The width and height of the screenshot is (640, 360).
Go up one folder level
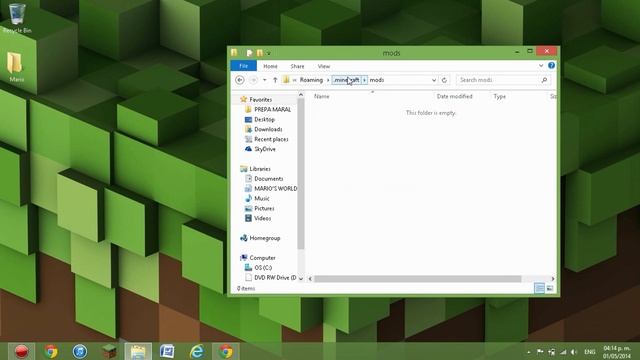click(275, 80)
